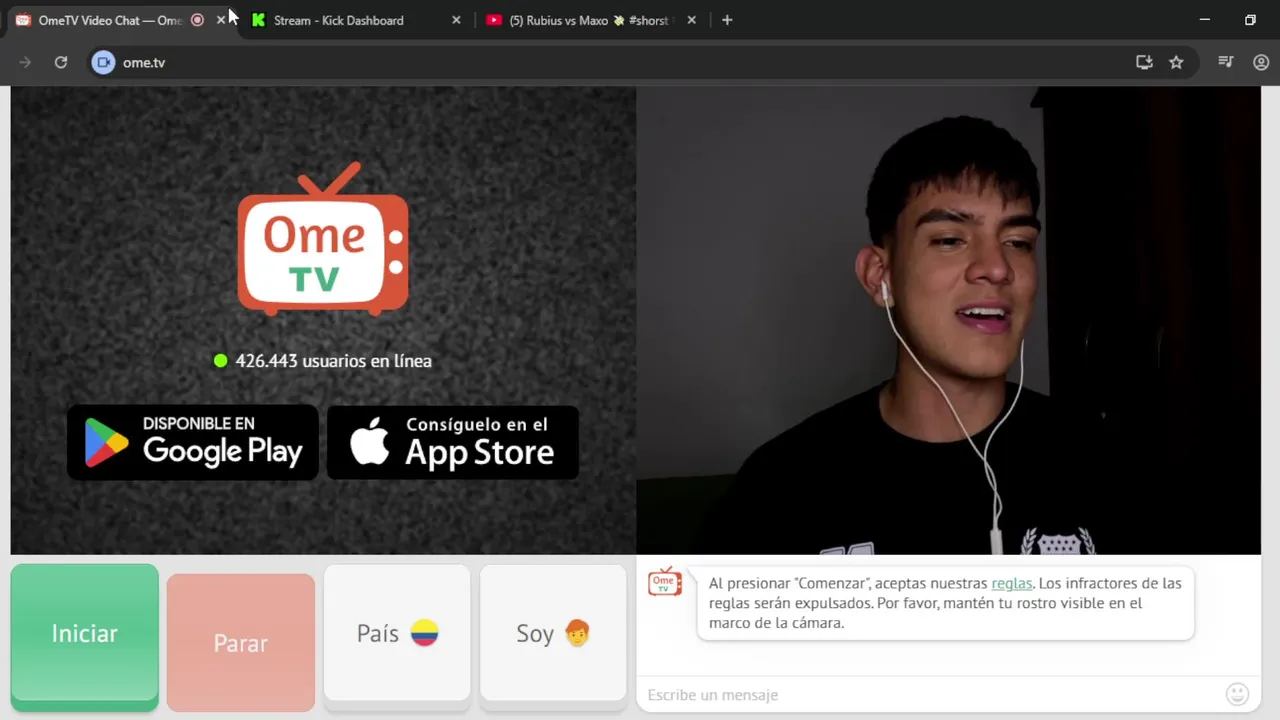Click the Colombia flag icon

click(x=424, y=633)
